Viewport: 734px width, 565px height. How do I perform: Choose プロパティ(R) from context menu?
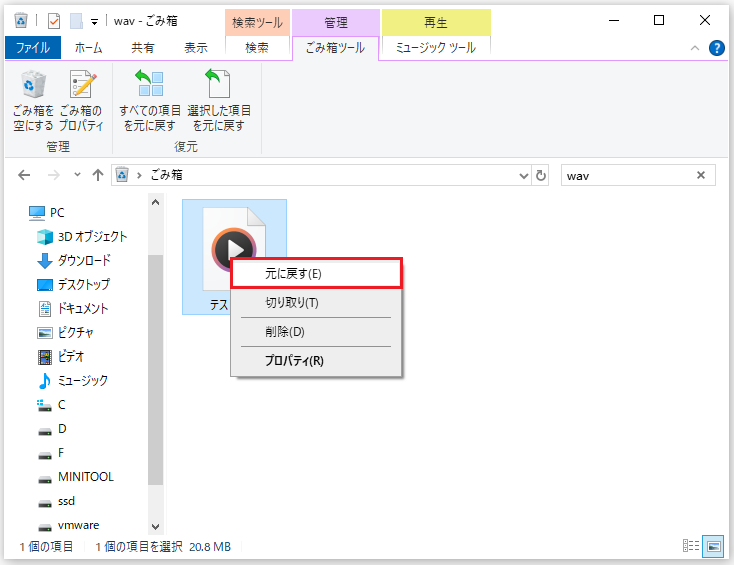click(316, 361)
